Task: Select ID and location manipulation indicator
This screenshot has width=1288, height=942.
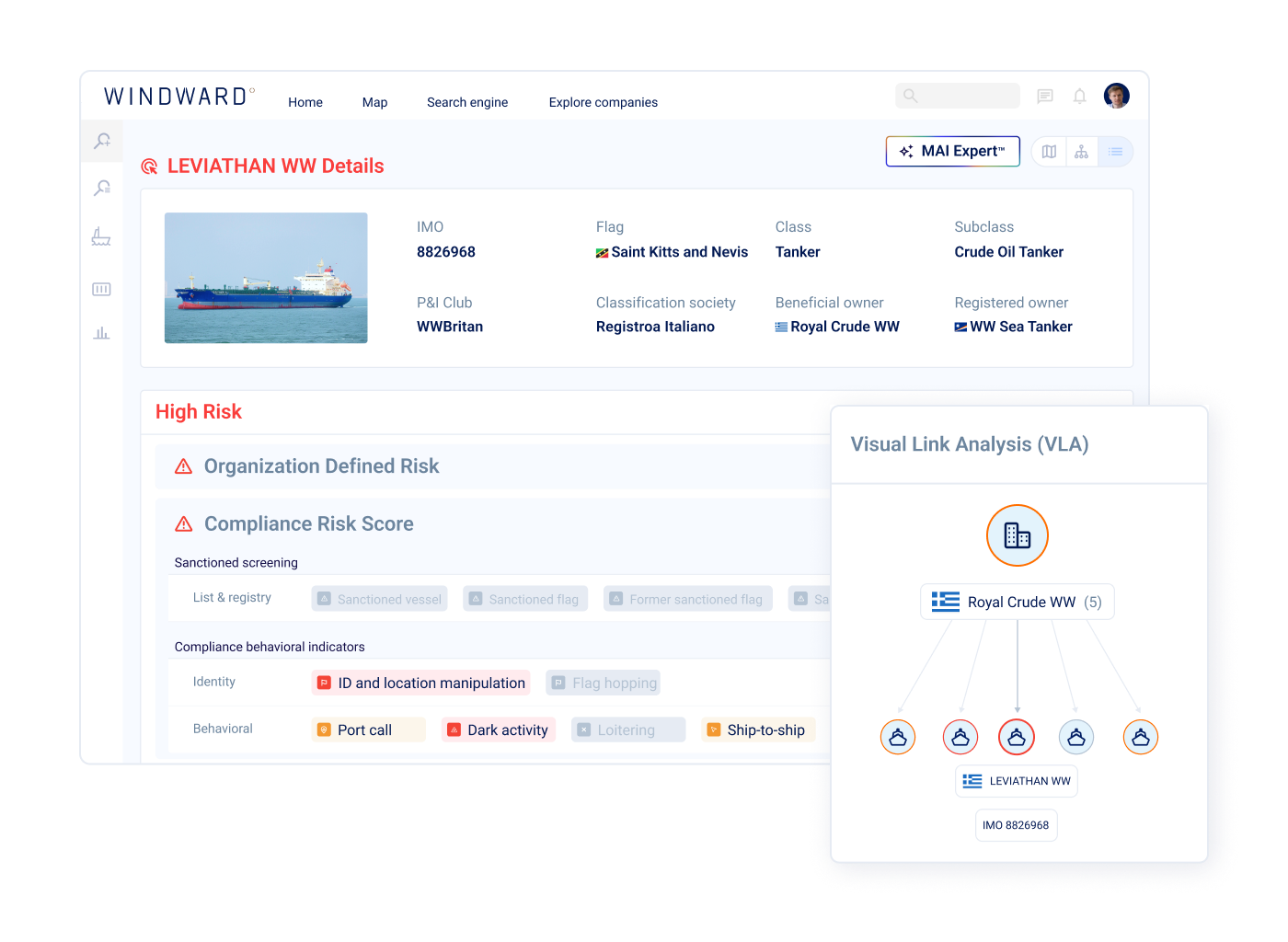Action: [421, 683]
